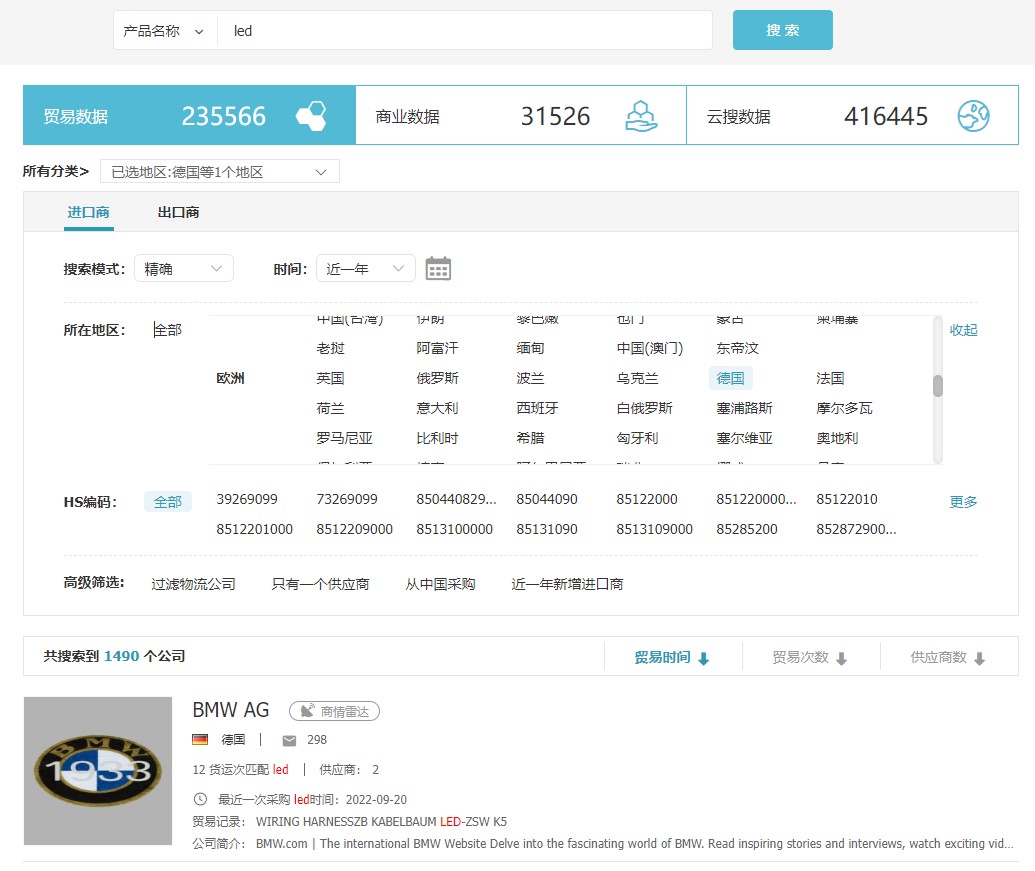Filter by HS code 85044090
This screenshot has height=871, width=1035.
[x=547, y=499]
